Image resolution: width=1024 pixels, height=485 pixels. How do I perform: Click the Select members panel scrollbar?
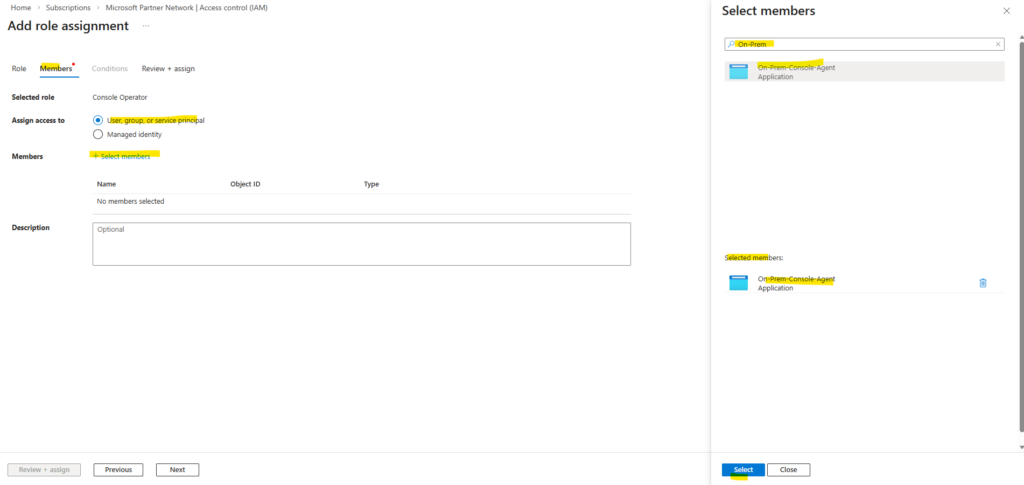(x=1020, y=235)
